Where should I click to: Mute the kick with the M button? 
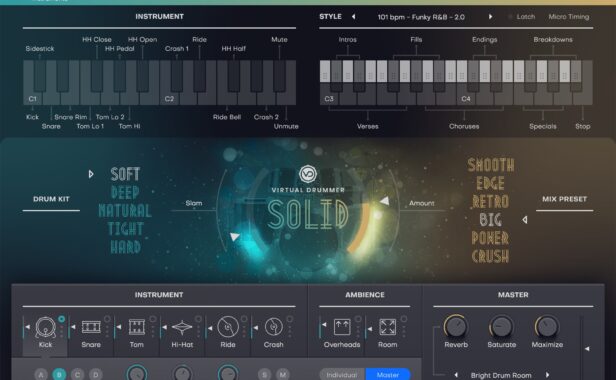[283, 374]
